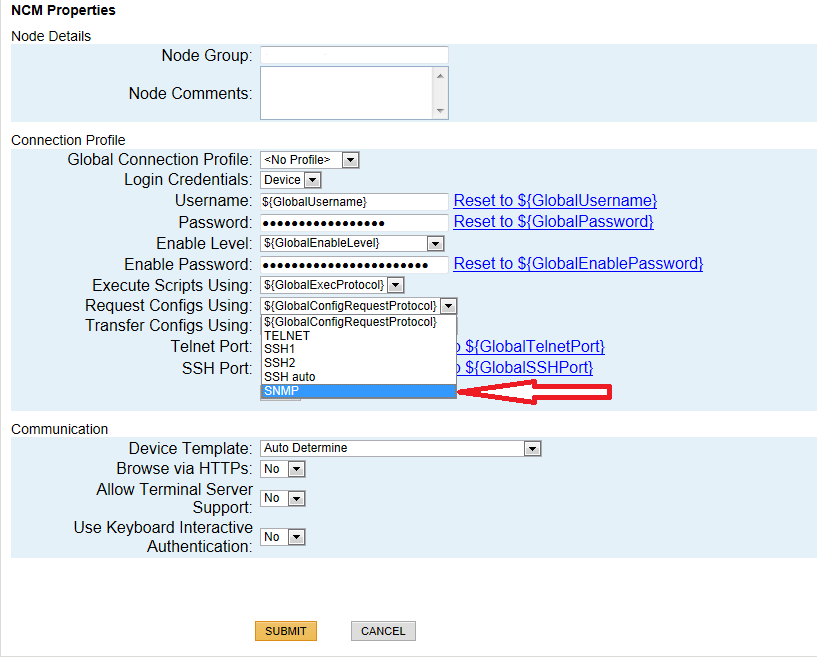This screenshot has height=661, width=817.
Task: Click the Username input field
Action: 354,202
